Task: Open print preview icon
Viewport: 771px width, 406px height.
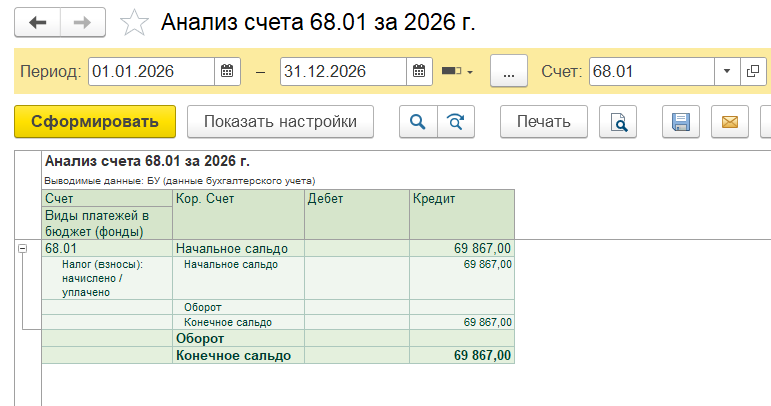Action: 619,122
